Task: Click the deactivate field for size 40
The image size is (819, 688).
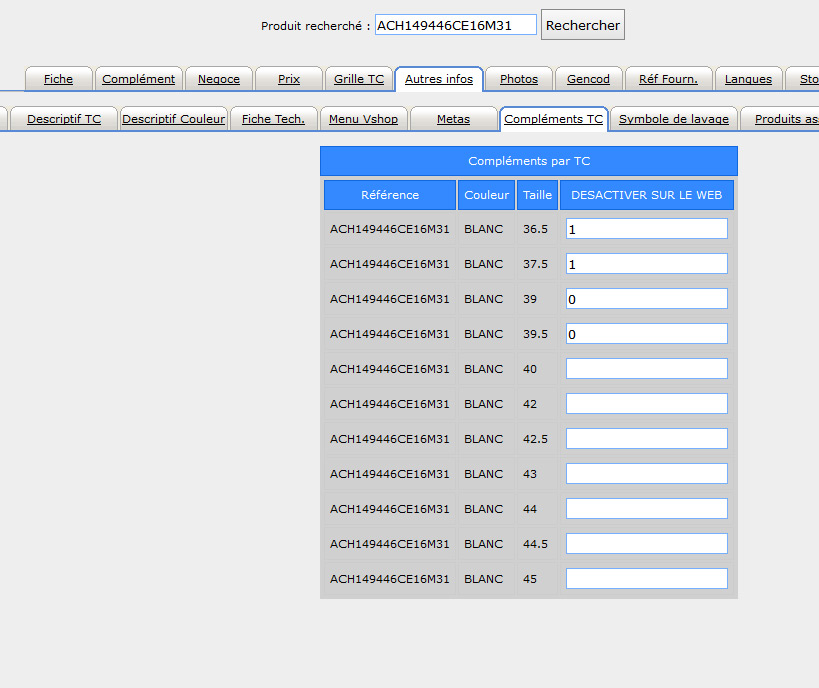Action: point(646,369)
